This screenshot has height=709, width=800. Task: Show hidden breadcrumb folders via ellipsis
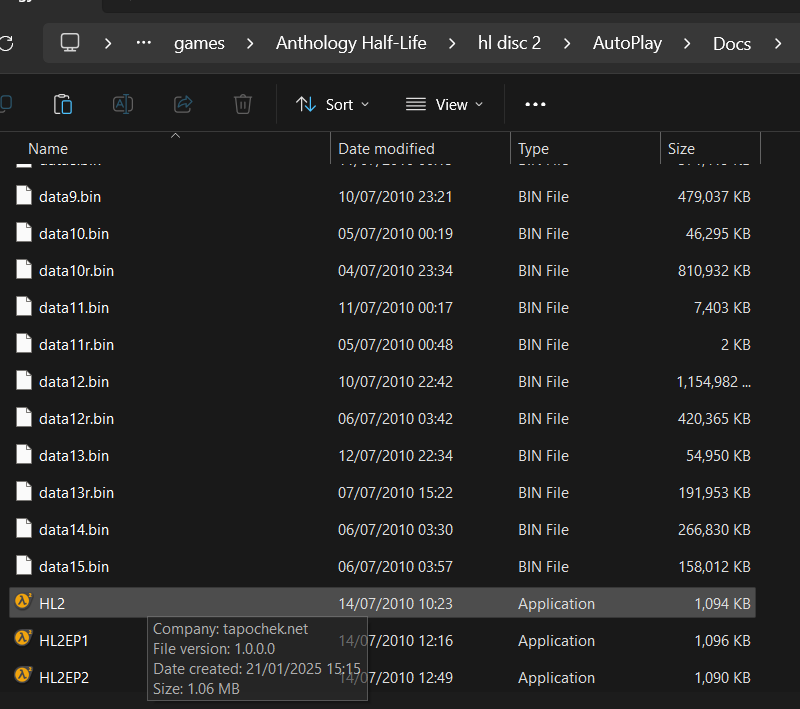click(144, 43)
